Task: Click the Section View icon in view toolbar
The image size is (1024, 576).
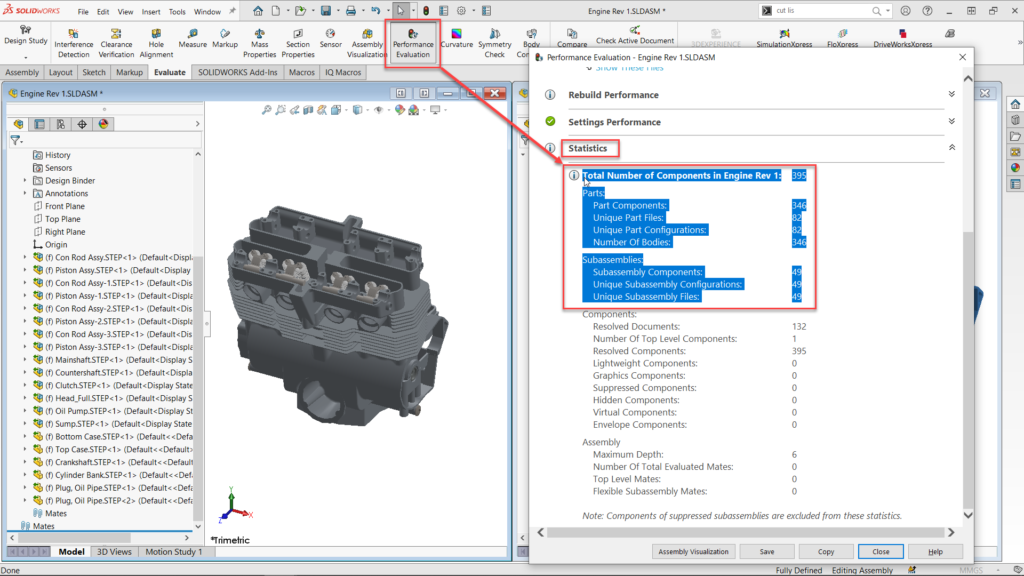Action: pos(308,110)
